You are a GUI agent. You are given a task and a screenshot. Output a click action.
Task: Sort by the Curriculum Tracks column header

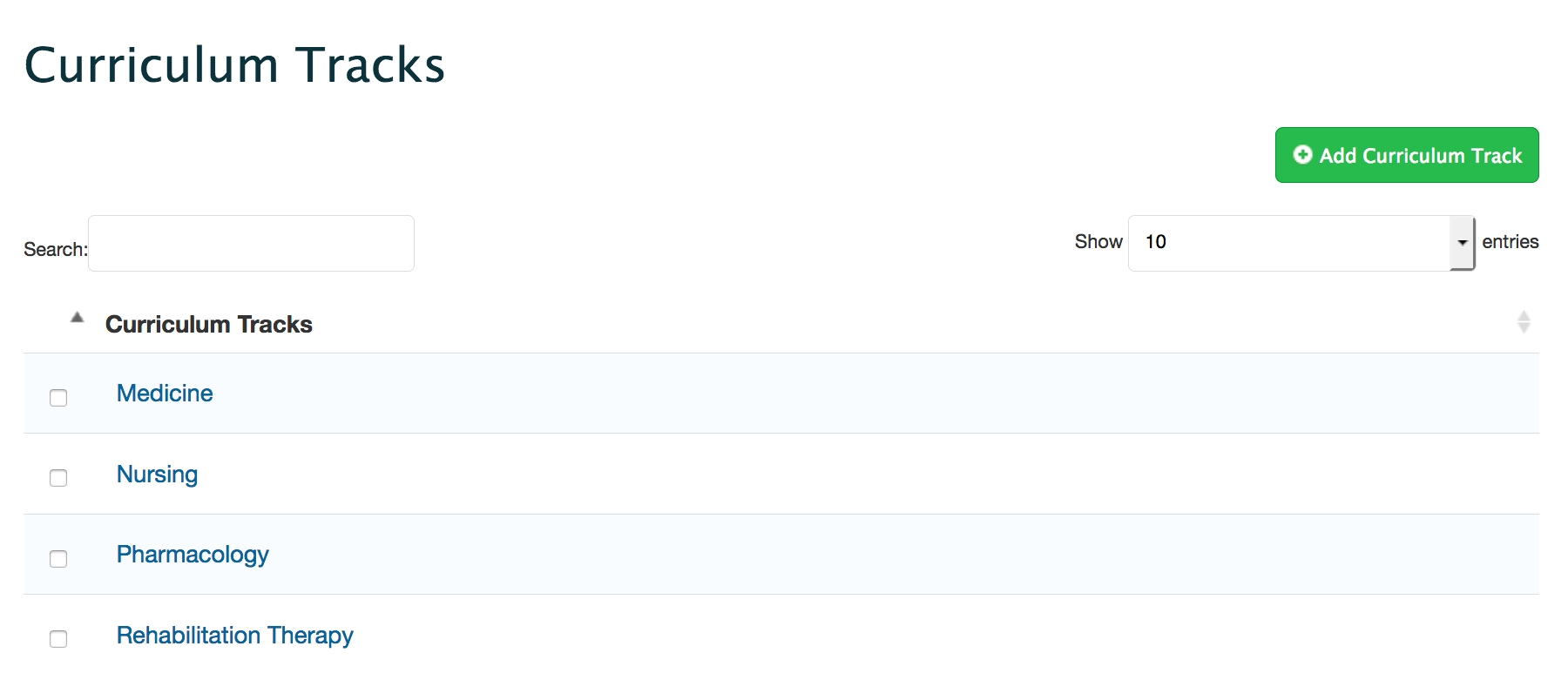point(209,325)
